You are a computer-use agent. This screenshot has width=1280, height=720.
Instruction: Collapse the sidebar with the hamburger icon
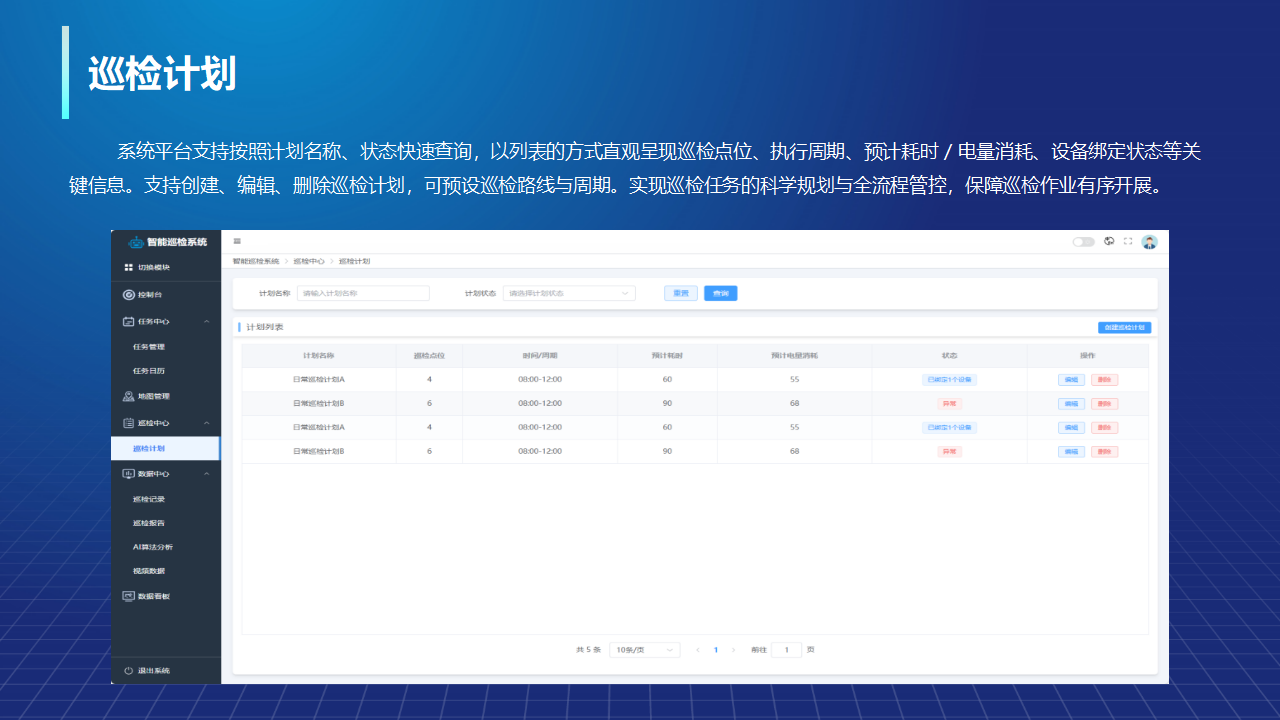[x=237, y=241]
